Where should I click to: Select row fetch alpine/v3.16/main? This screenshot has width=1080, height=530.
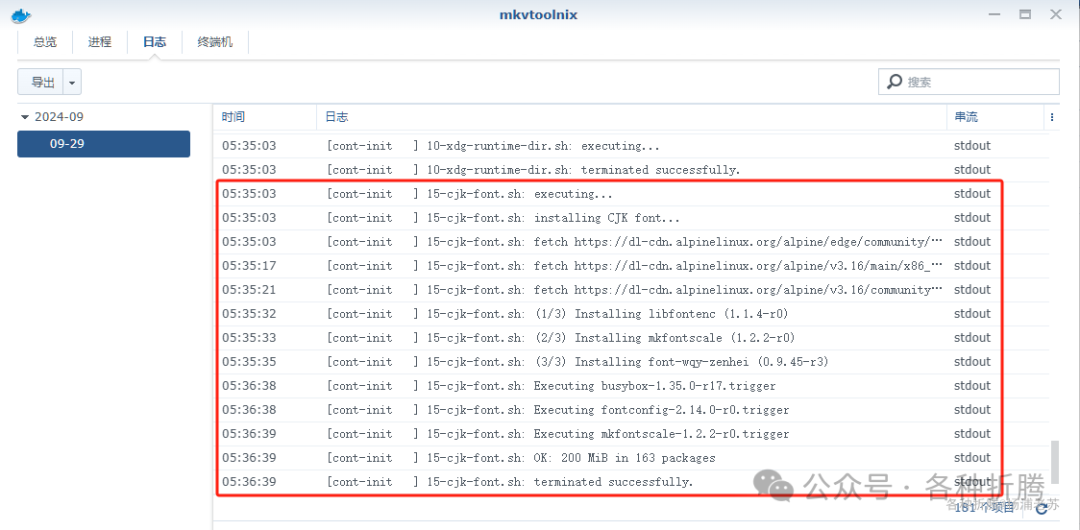[631, 266]
